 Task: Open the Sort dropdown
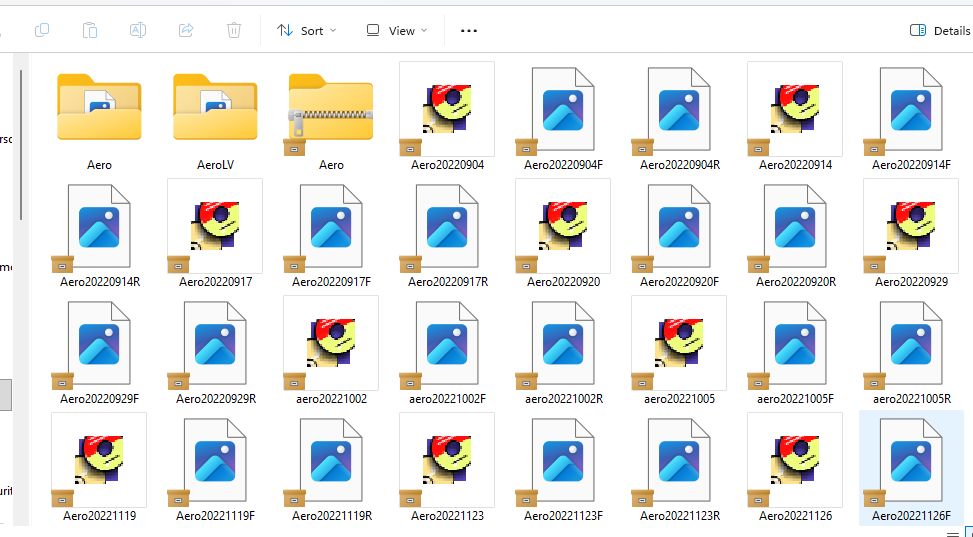tap(307, 30)
